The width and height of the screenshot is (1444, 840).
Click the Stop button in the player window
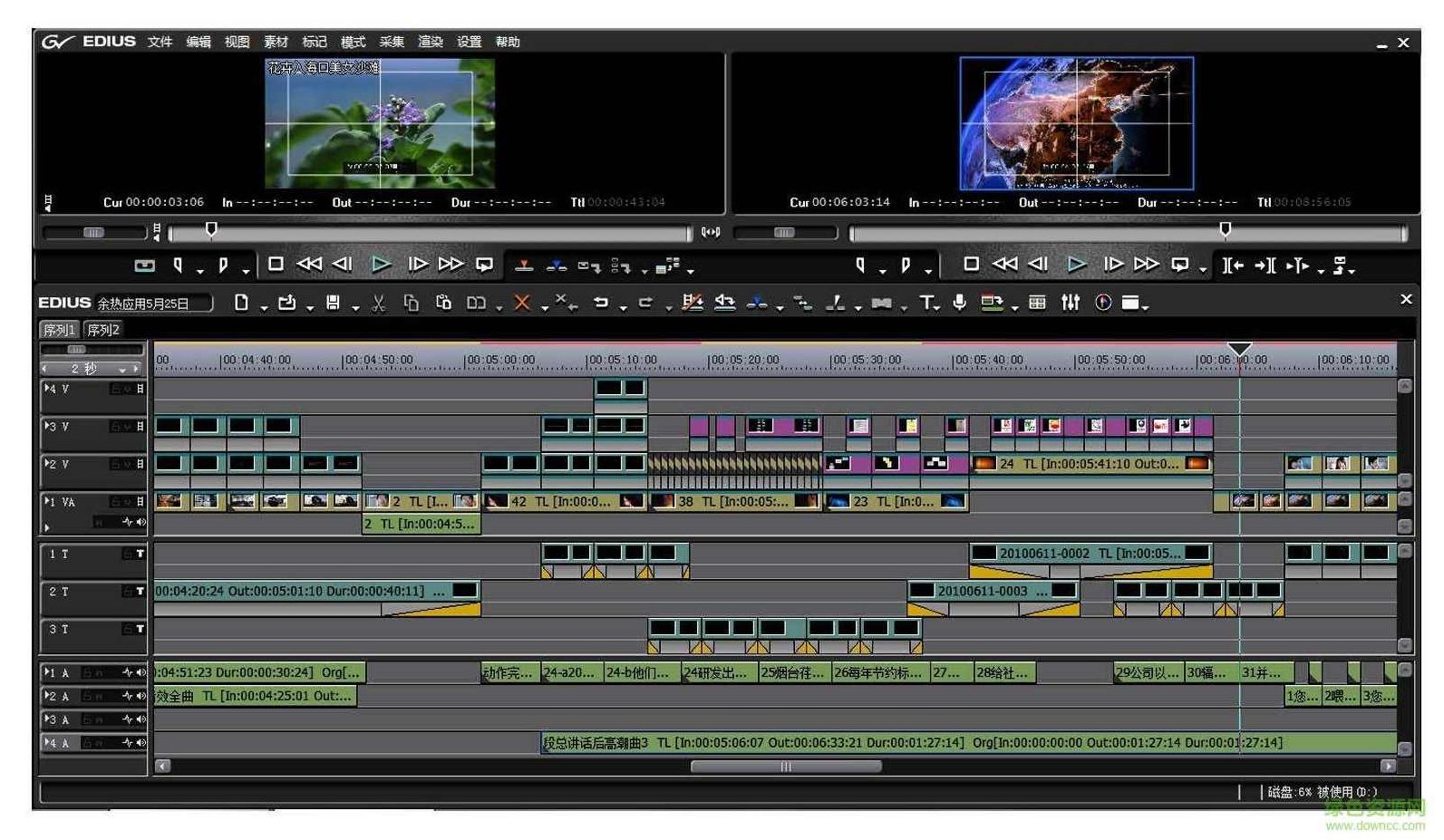point(276,264)
